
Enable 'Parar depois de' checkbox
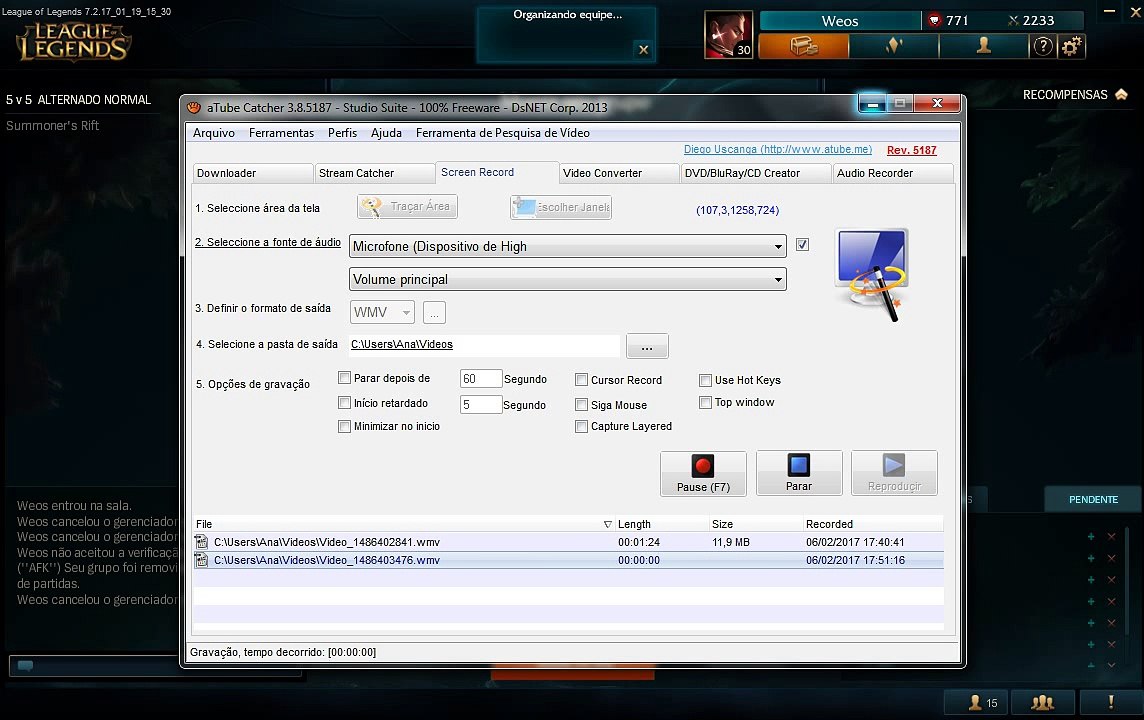point(344,378)
